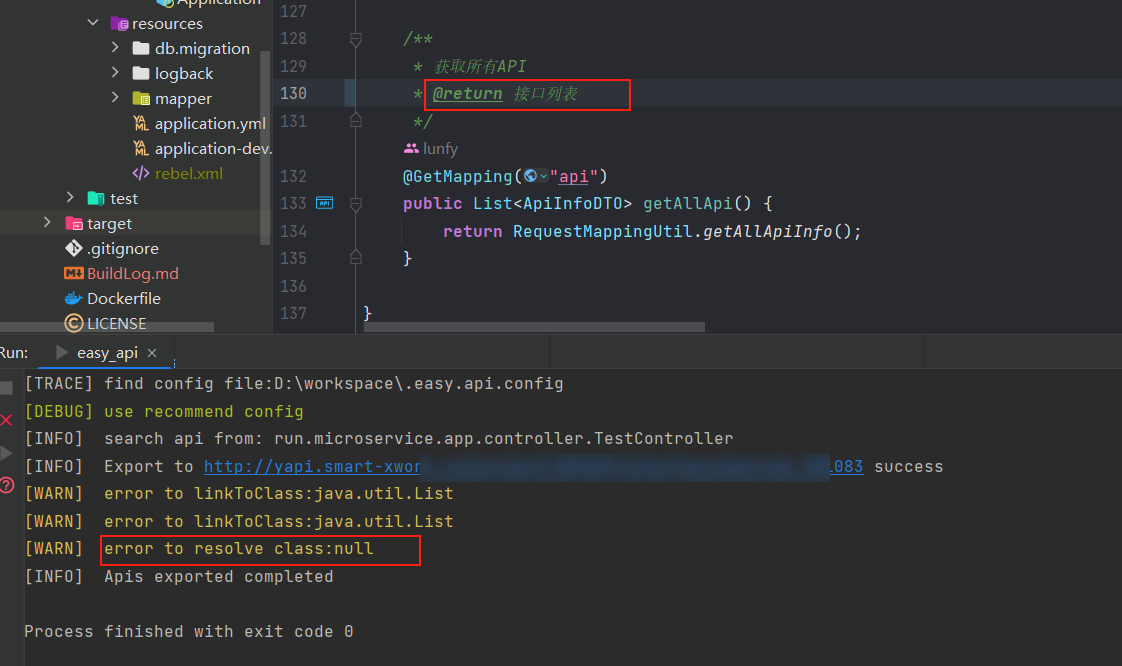The image size is (1122, 666).
Task: Expand the test folder arrow
Action: tap(70, 197)
